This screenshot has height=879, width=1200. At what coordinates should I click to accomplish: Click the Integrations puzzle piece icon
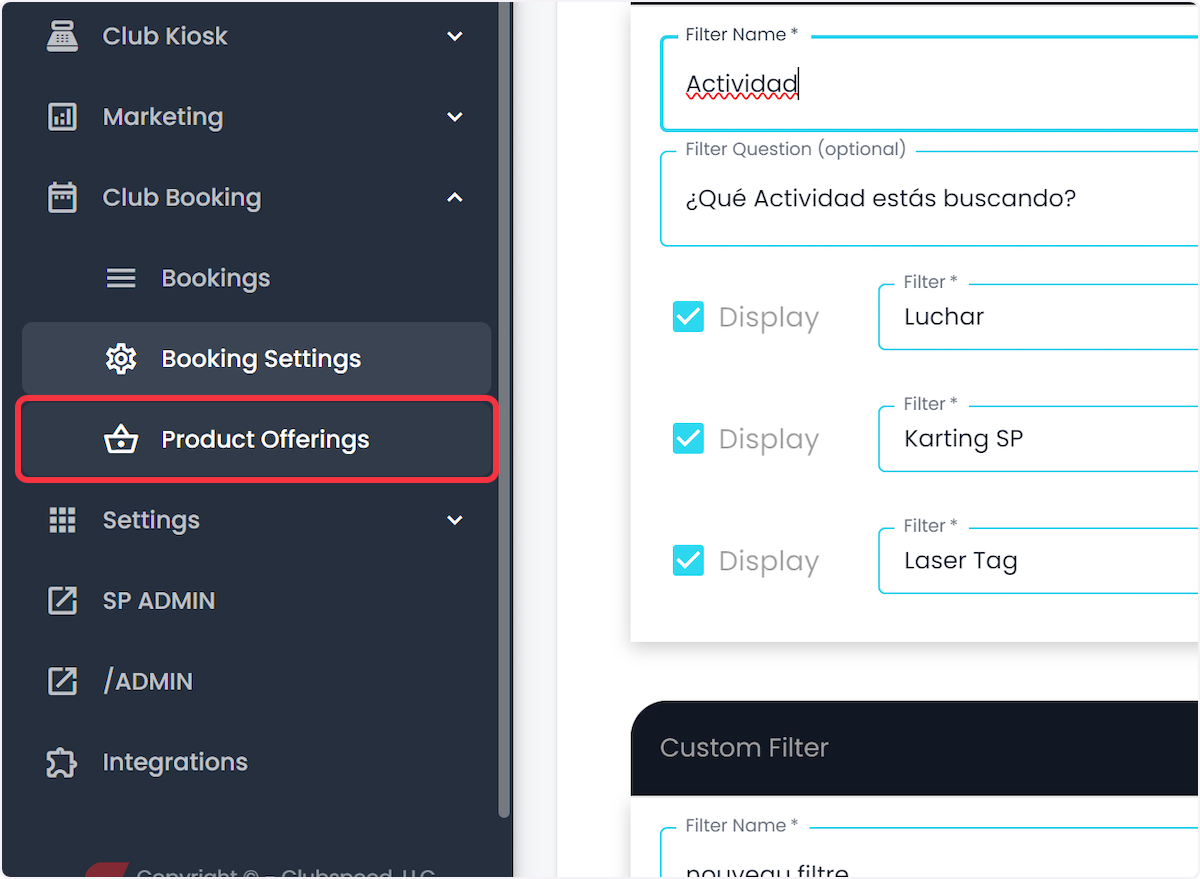coord(62,762)
